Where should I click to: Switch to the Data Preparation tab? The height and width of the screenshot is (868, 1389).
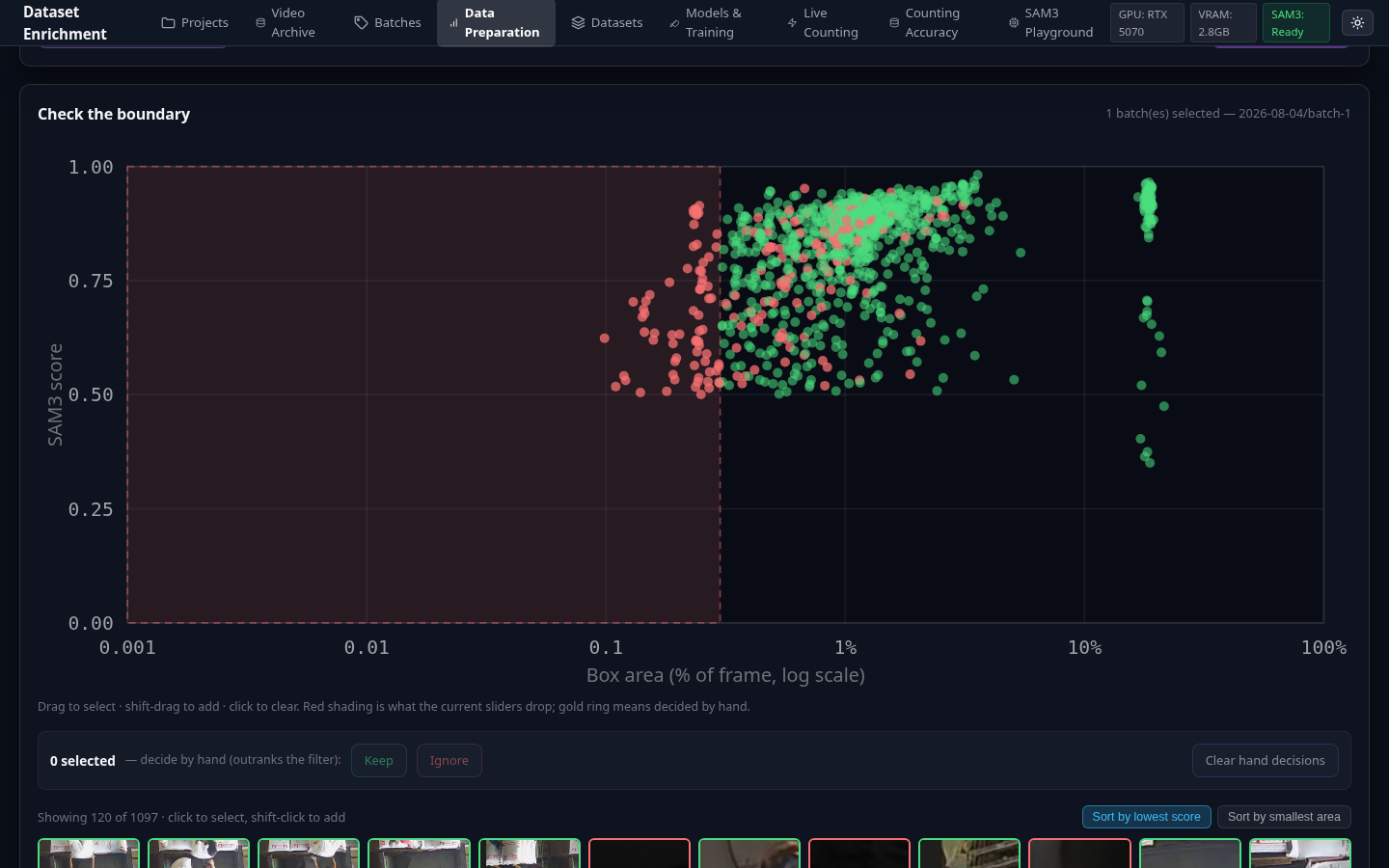tap(496, 22)
